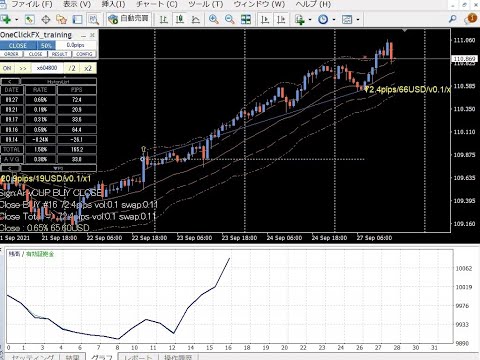
Task: Tile windows with the grid icon
Action: pyautogui.click(x=246, y=19)
